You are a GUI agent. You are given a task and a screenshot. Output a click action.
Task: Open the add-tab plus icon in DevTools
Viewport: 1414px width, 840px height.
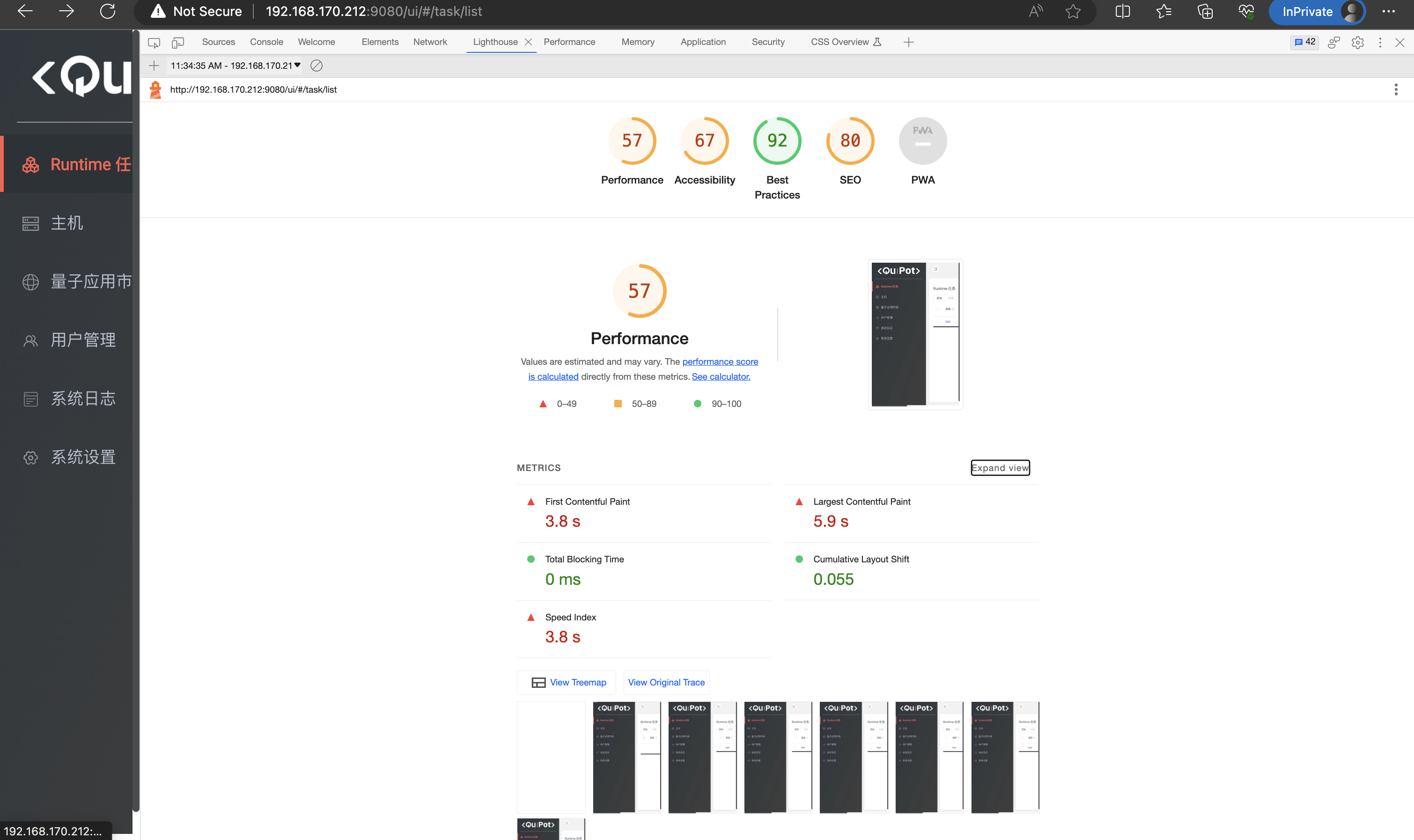click(x=908, y=43)
